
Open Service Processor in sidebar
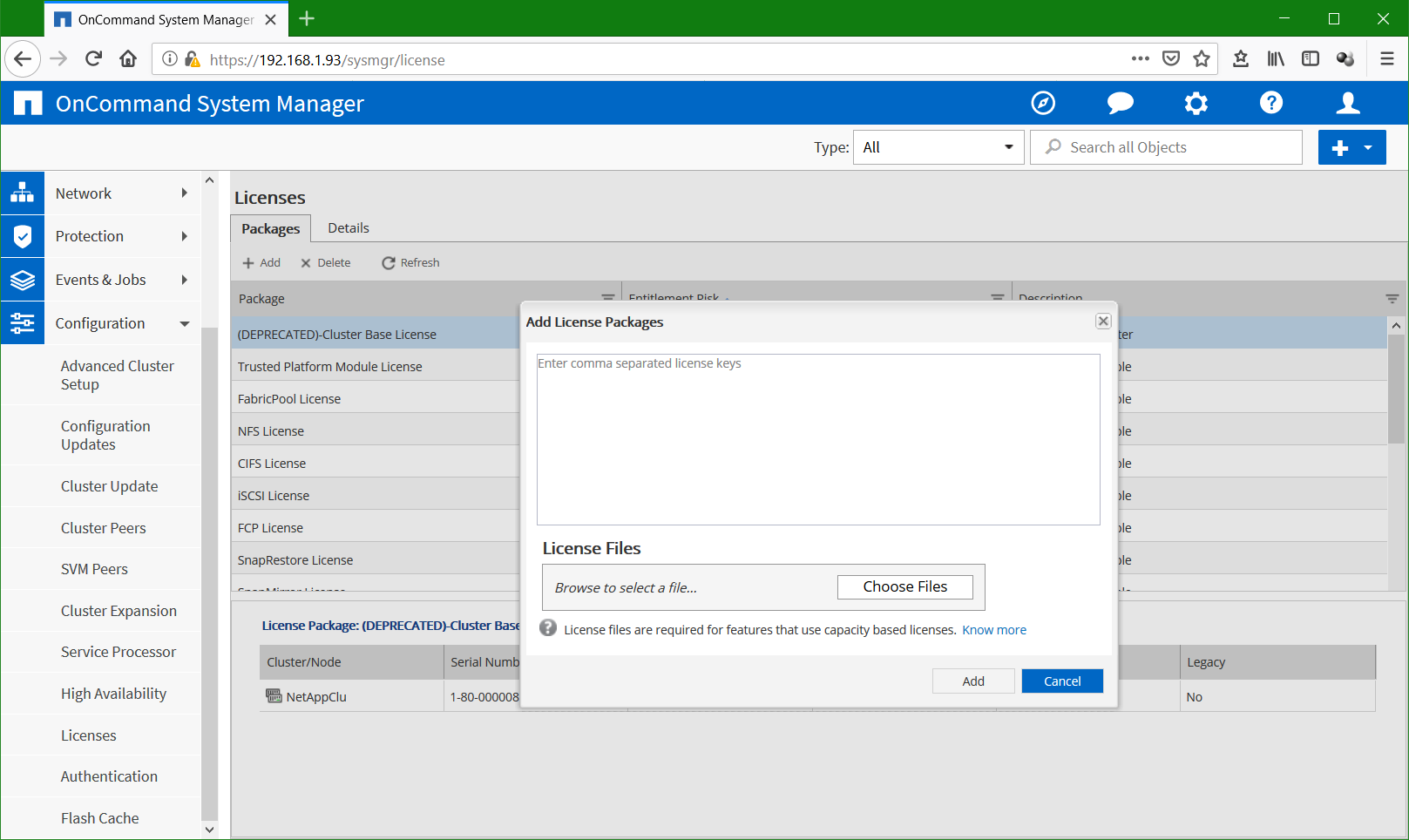[119, 652]
